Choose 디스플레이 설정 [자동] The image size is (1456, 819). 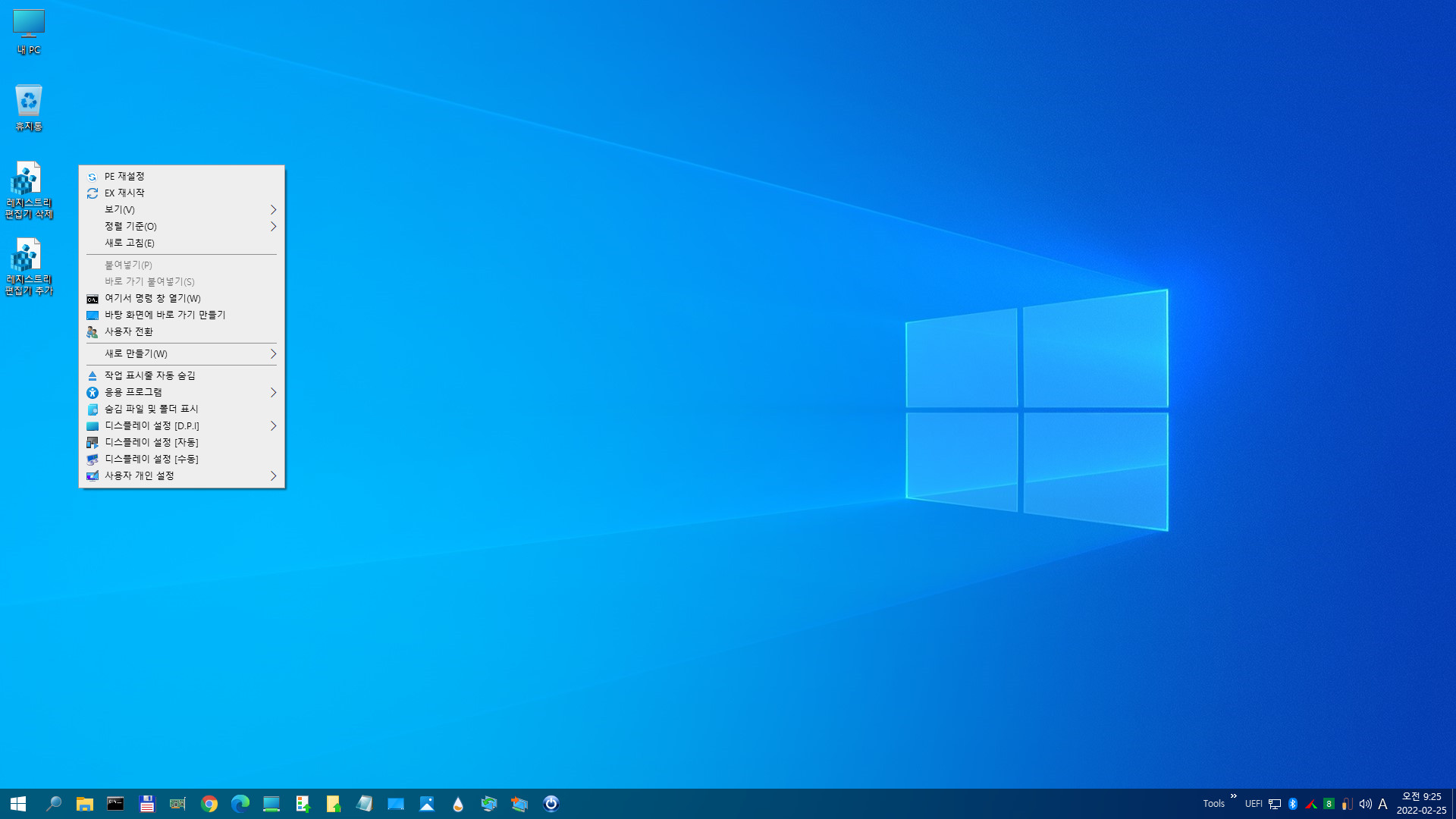point(182,442)
